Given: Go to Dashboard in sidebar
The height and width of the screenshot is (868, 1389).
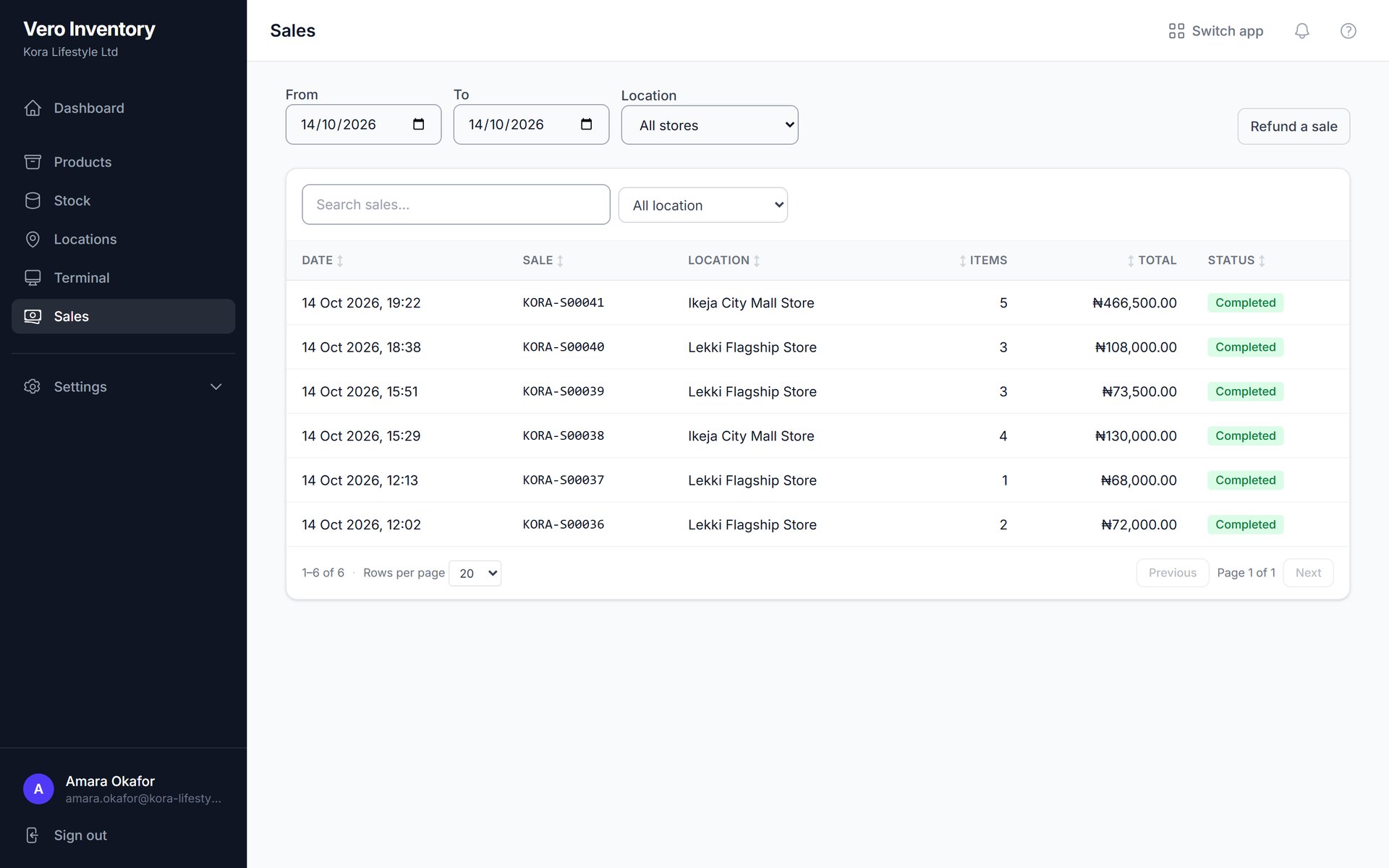Looking at the screenshot, I should pyautogui.click(x=123, y=108).
